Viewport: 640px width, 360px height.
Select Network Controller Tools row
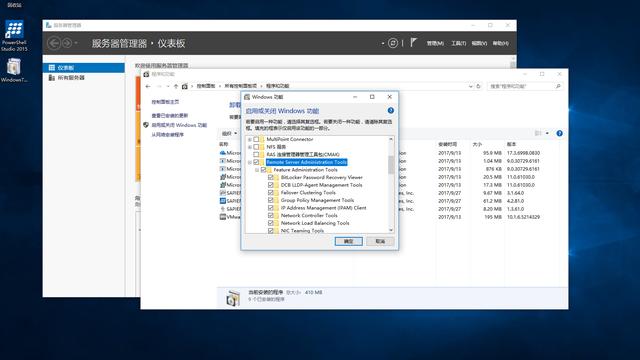[309, 216]
